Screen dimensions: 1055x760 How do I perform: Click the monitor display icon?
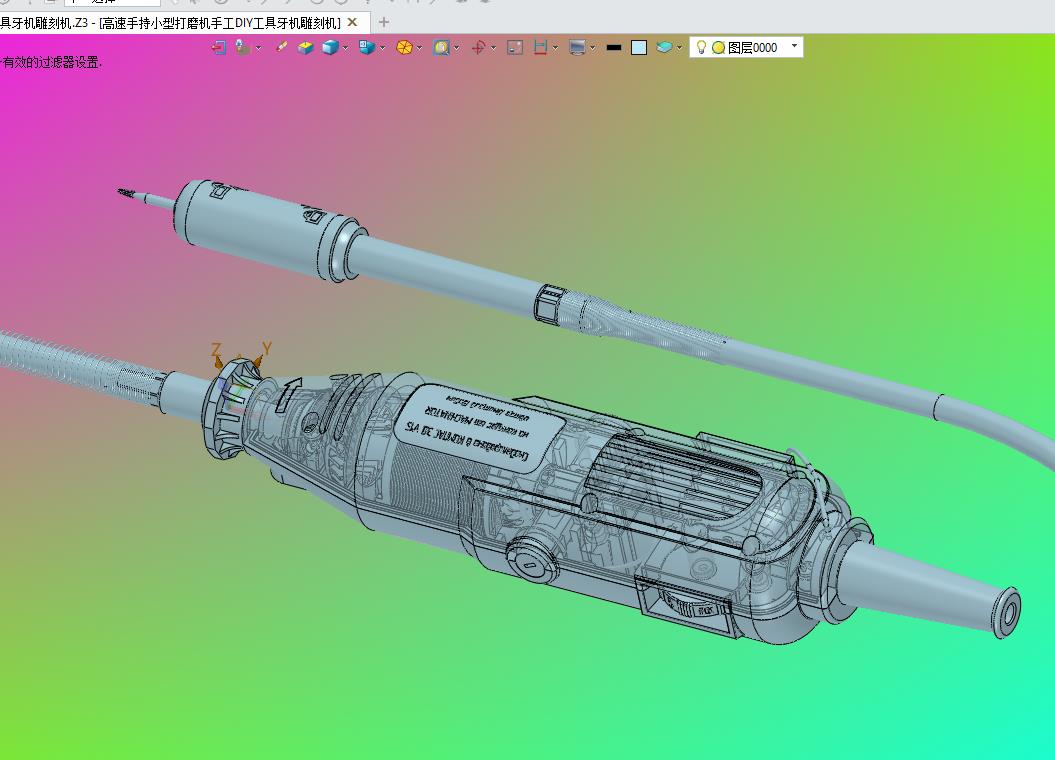pos(577,48)
